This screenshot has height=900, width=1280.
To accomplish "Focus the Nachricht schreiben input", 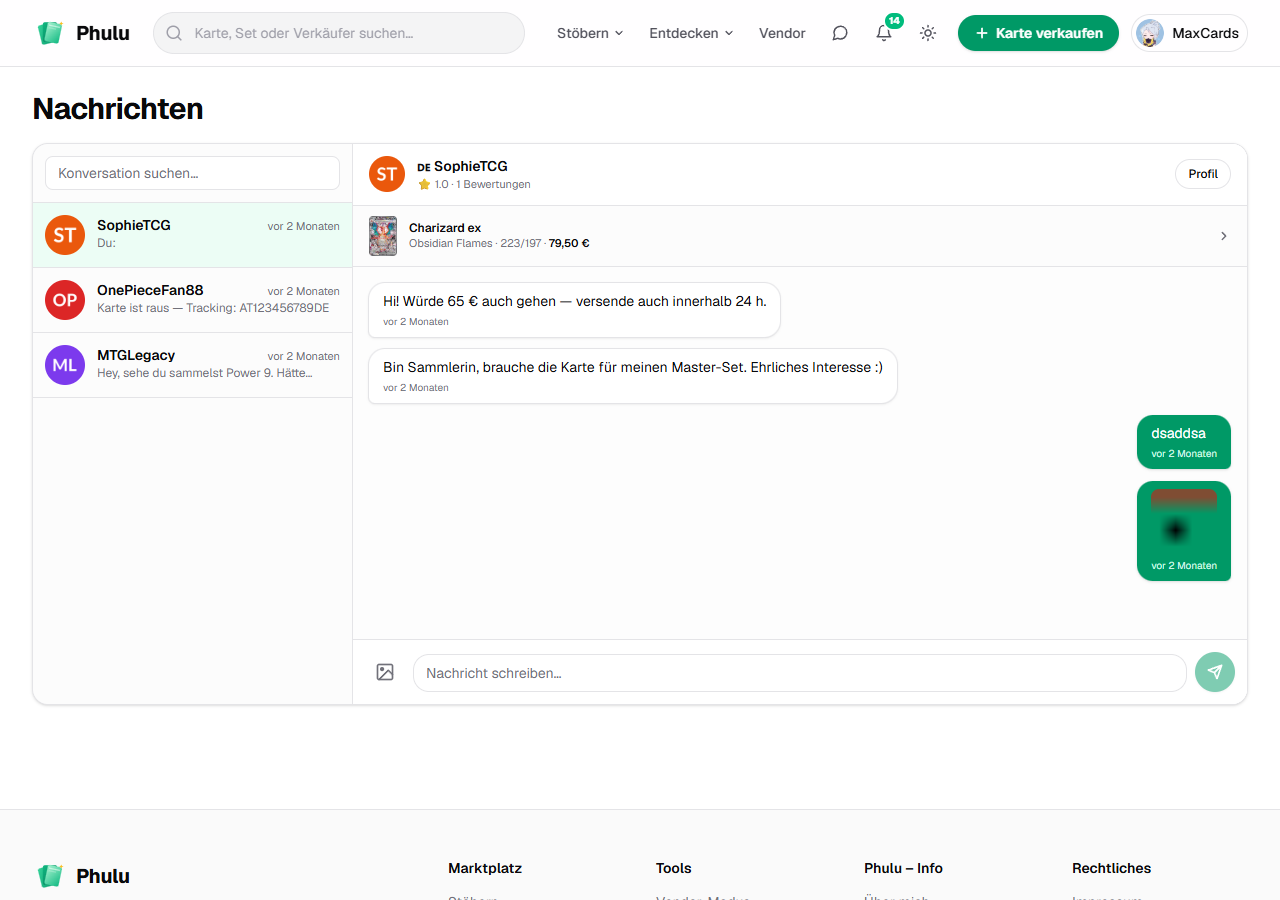I will 799,673.
